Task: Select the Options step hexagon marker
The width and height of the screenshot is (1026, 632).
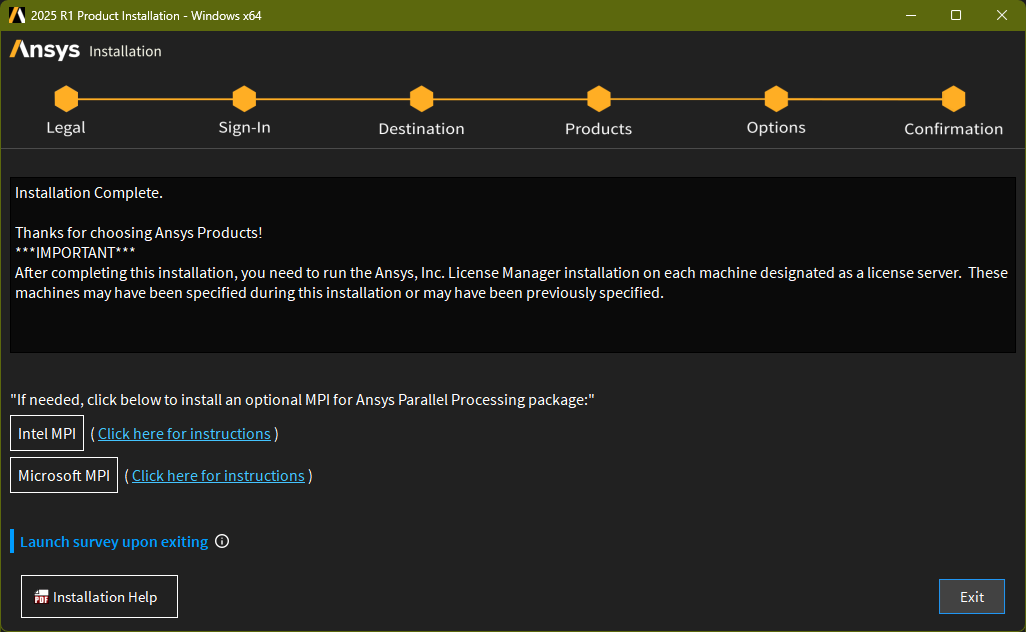Action: (776, 99)
